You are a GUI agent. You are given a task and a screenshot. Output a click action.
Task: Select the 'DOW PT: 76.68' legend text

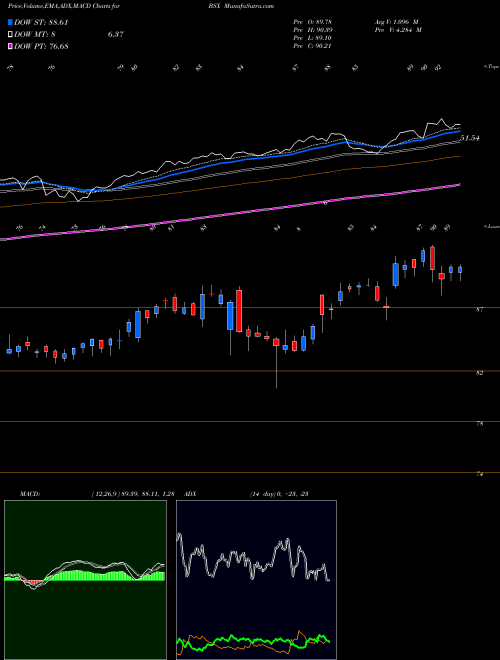click(41, 46)
